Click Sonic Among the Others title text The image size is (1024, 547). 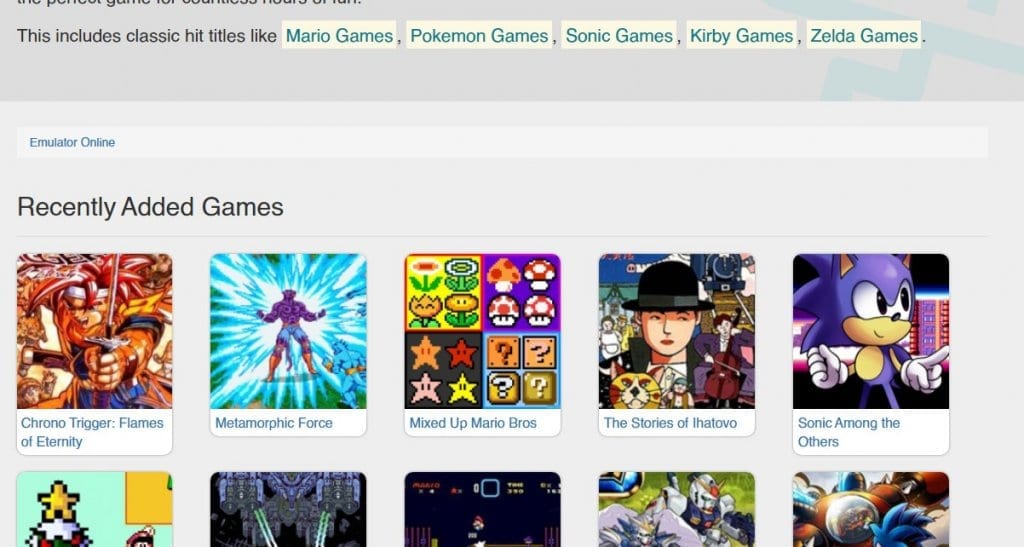click(x=849, y=432)
